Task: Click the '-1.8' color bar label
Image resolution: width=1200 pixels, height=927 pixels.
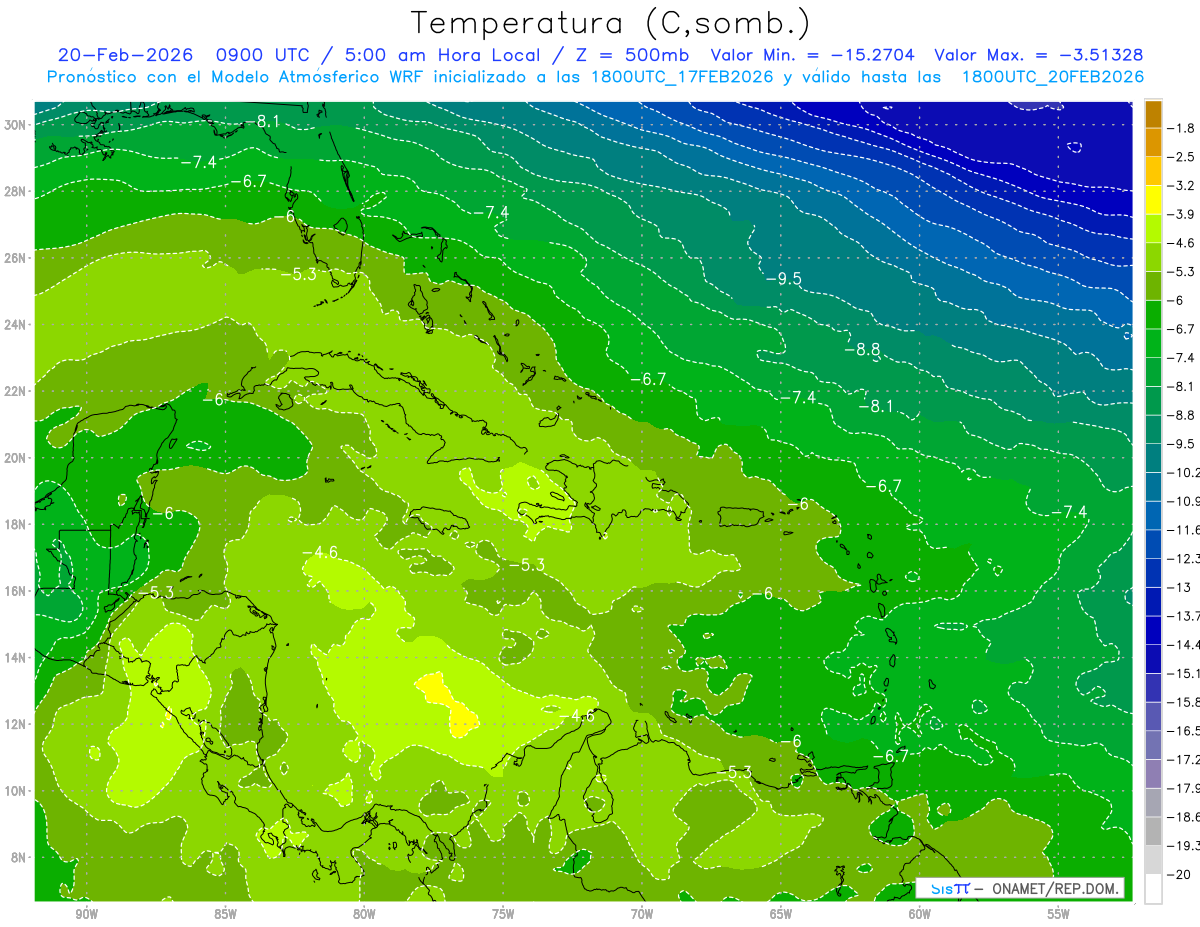Action: (x=1181, y=128)
